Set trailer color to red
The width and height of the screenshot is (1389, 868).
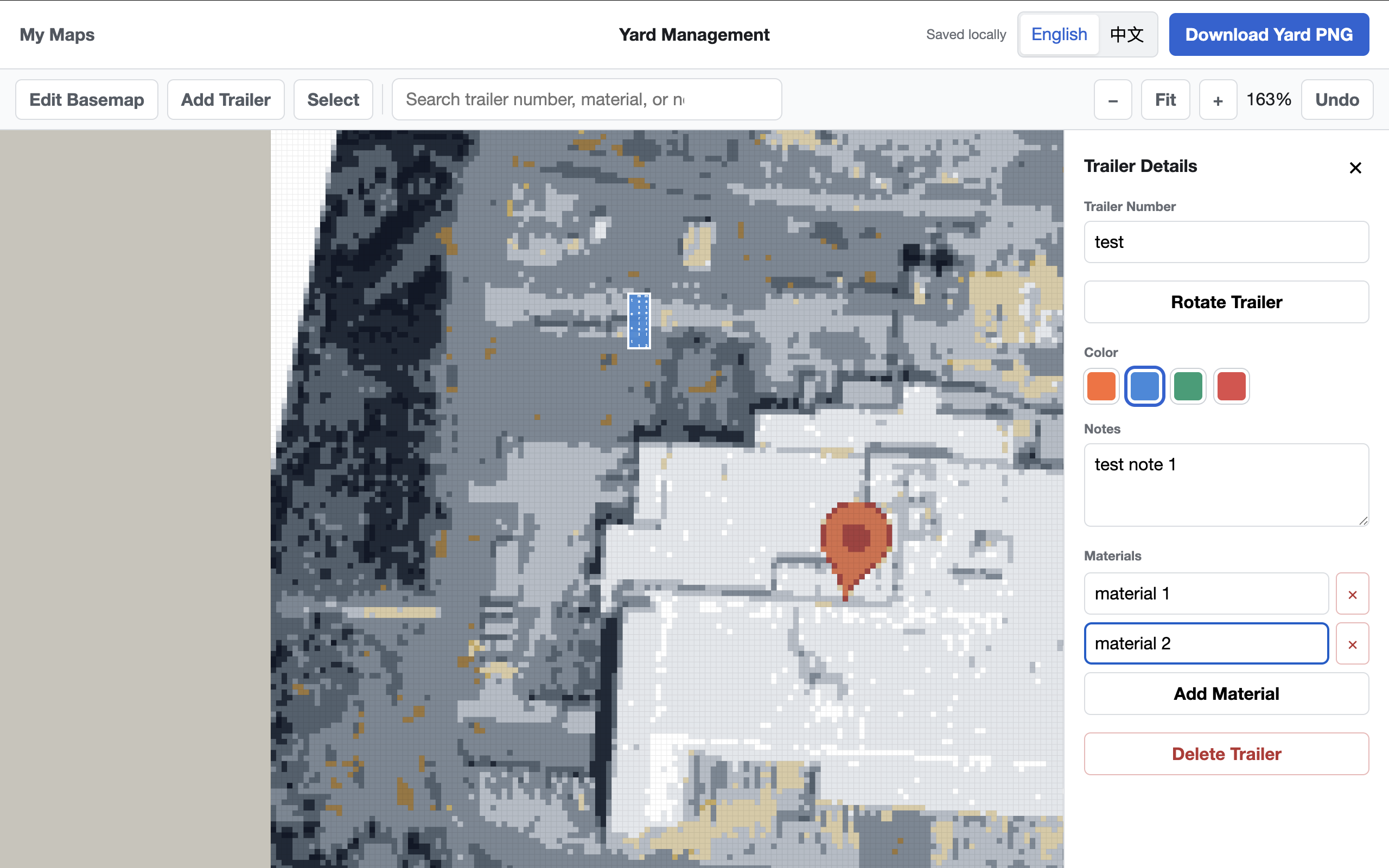pyautogui.click(x=1231, y=386)
